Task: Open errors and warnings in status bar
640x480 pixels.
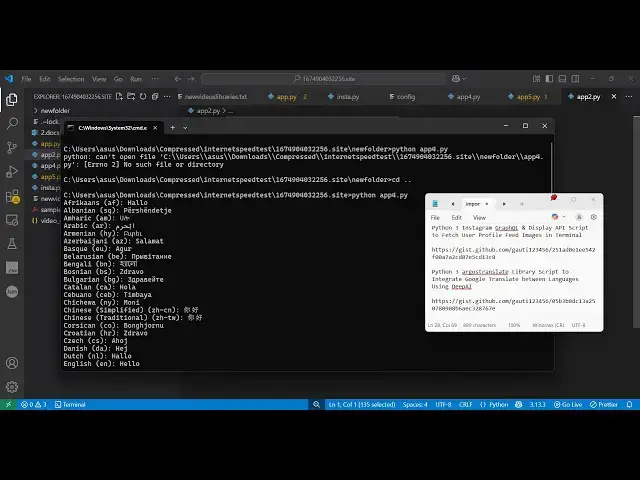Action: 33,404
